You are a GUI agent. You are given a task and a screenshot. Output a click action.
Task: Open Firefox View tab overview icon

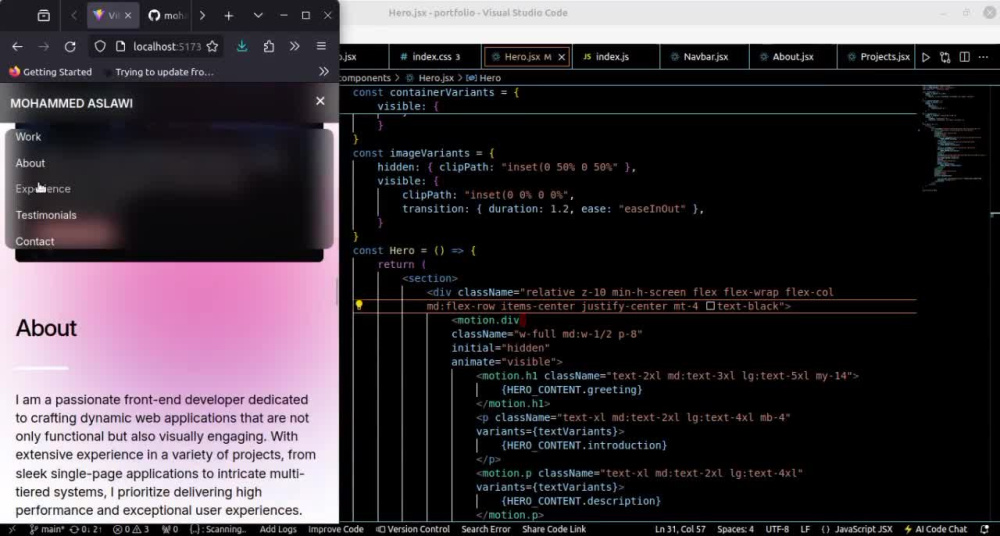pyautogui.click(x=43, y=15)
